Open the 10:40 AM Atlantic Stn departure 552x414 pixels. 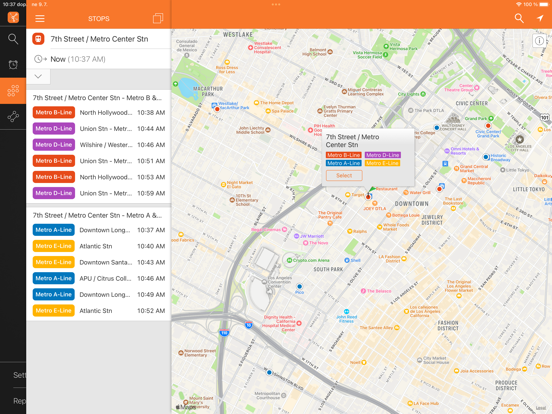click(x=99, y=246)
